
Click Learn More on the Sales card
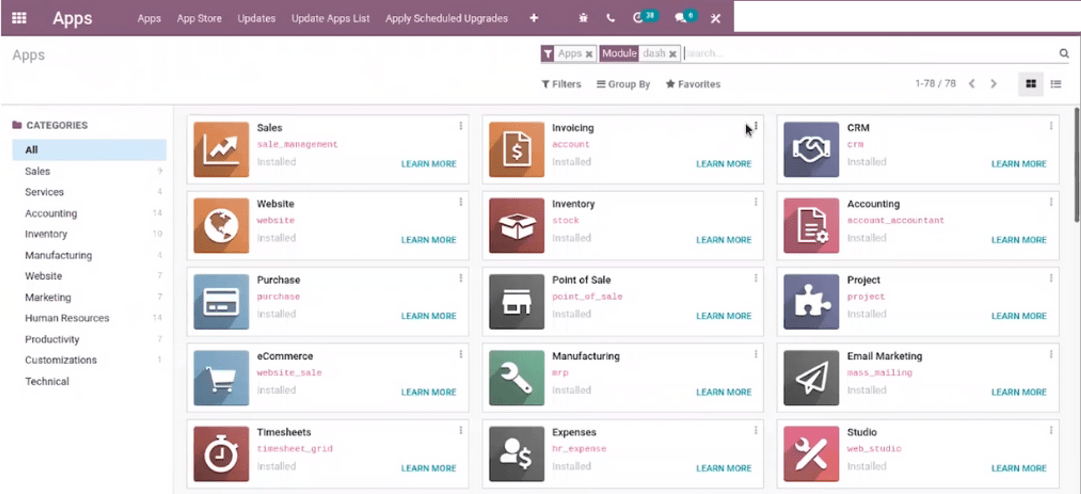429,164
